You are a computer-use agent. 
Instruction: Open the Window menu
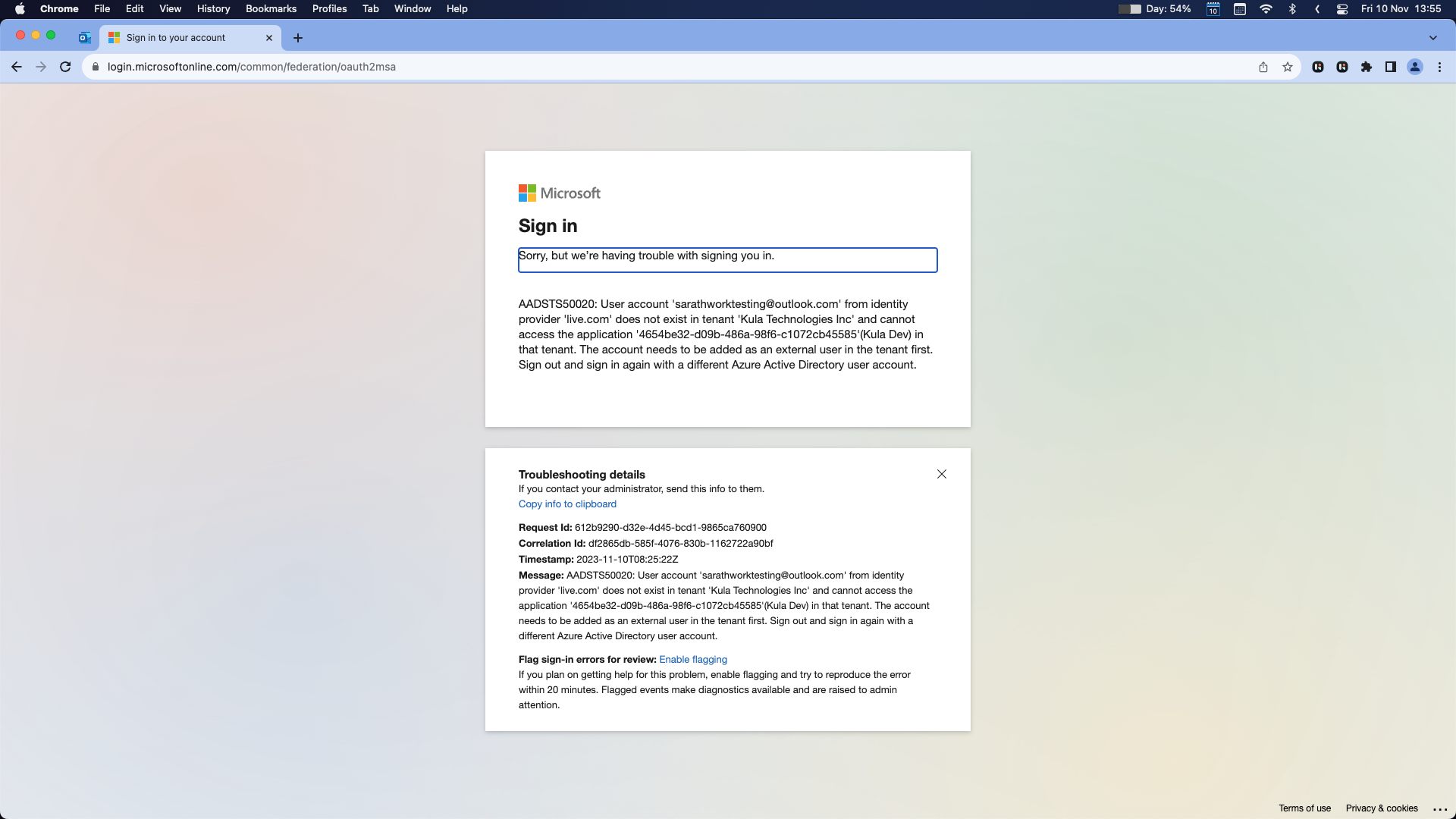click(x=413, y=9)
